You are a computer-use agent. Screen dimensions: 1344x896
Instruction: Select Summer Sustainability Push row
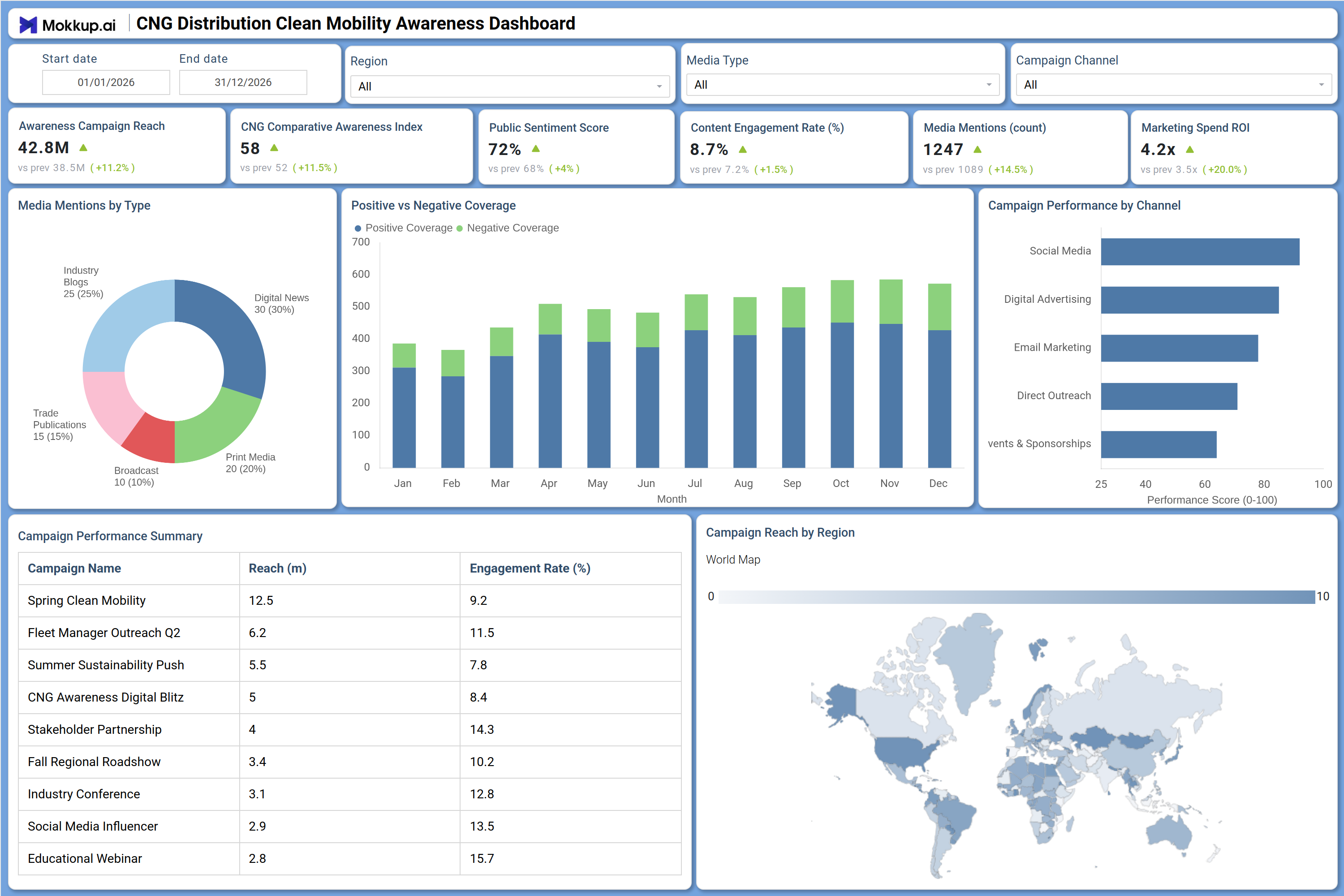[x=350, y=665]
